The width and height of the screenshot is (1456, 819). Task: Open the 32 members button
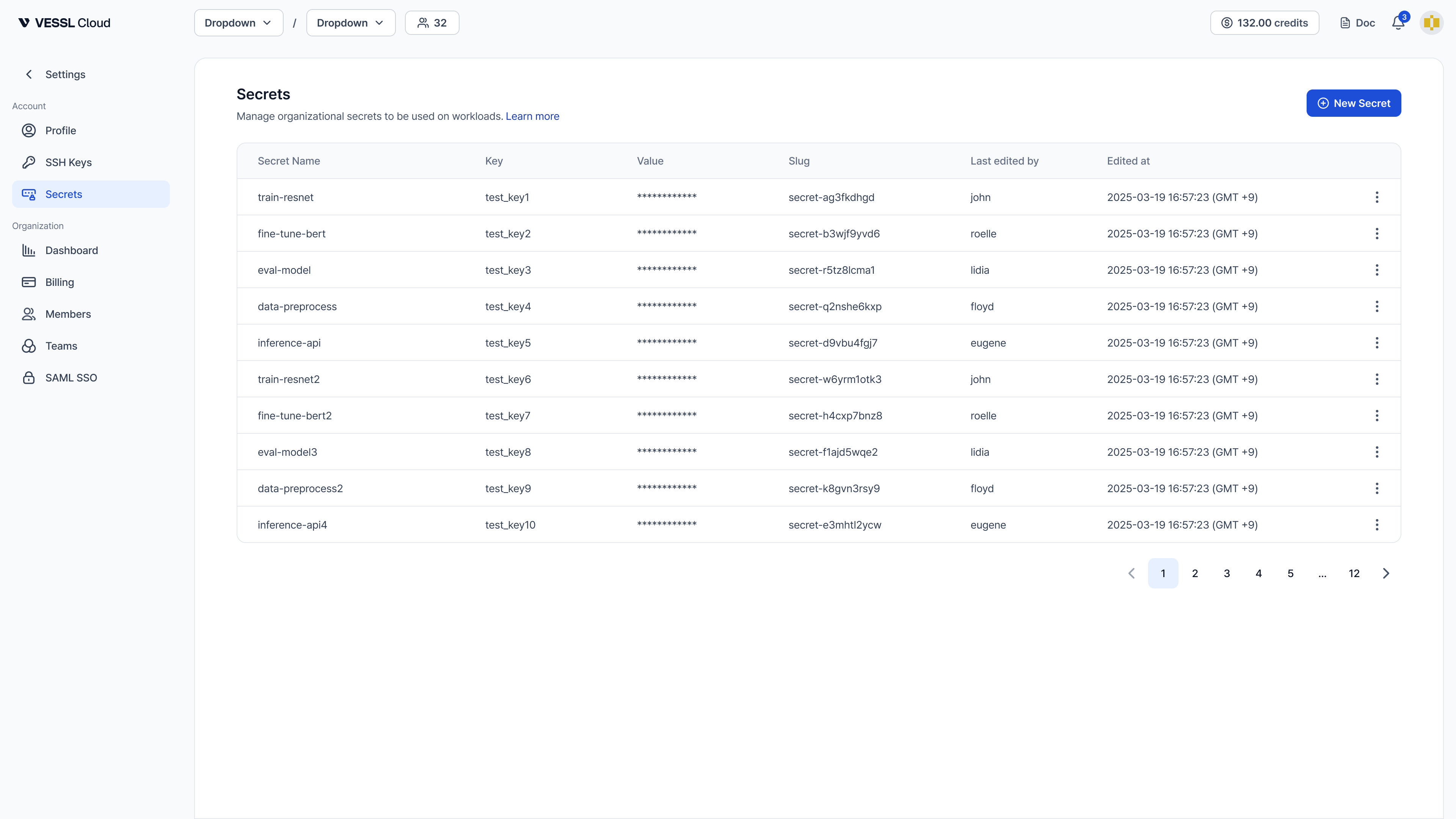pyautogui.click(x=432, y=23)
